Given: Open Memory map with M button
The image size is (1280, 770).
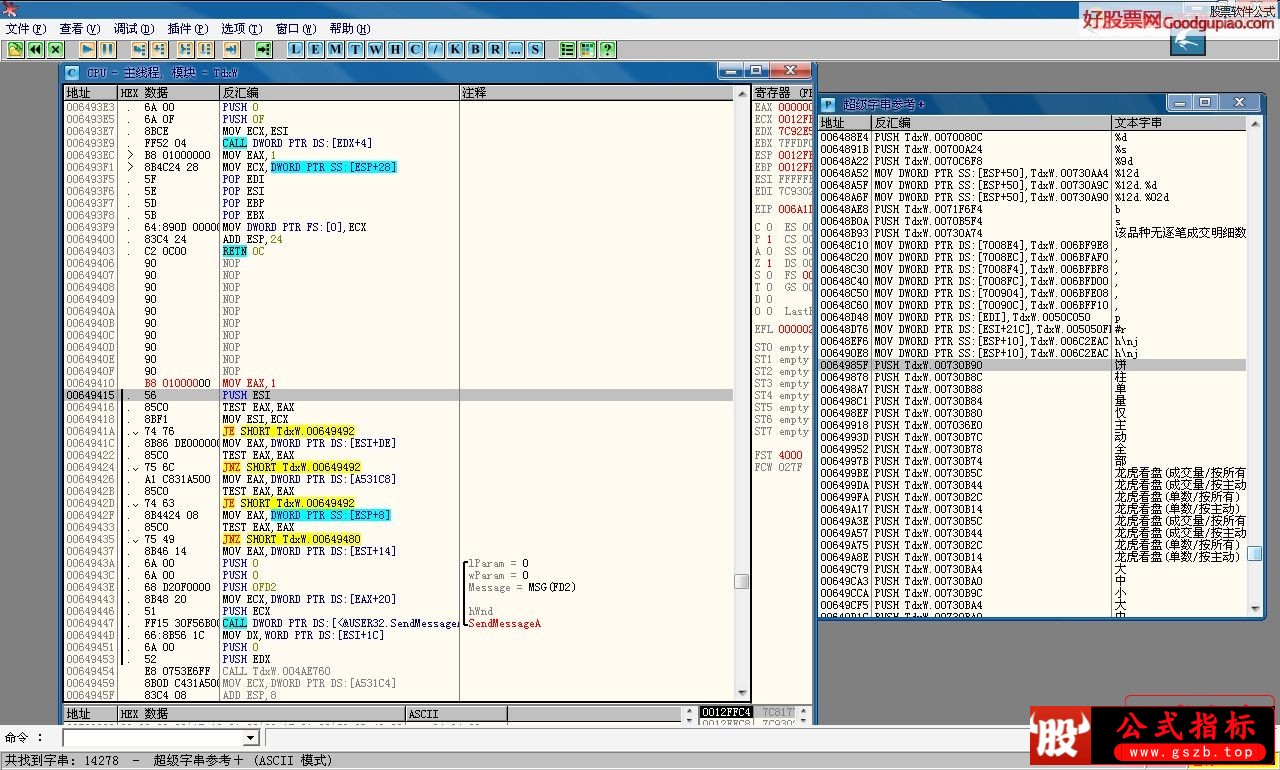Looking at the screenshot, I should 335,49.
